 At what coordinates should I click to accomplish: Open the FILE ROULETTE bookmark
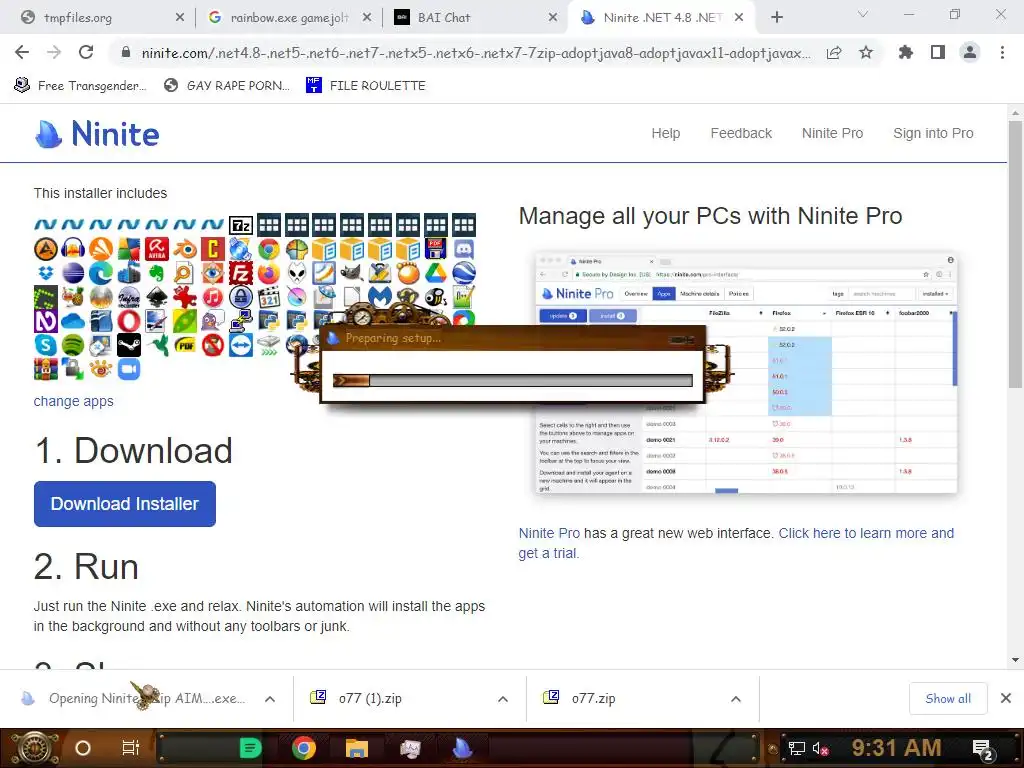coord(366,85)
